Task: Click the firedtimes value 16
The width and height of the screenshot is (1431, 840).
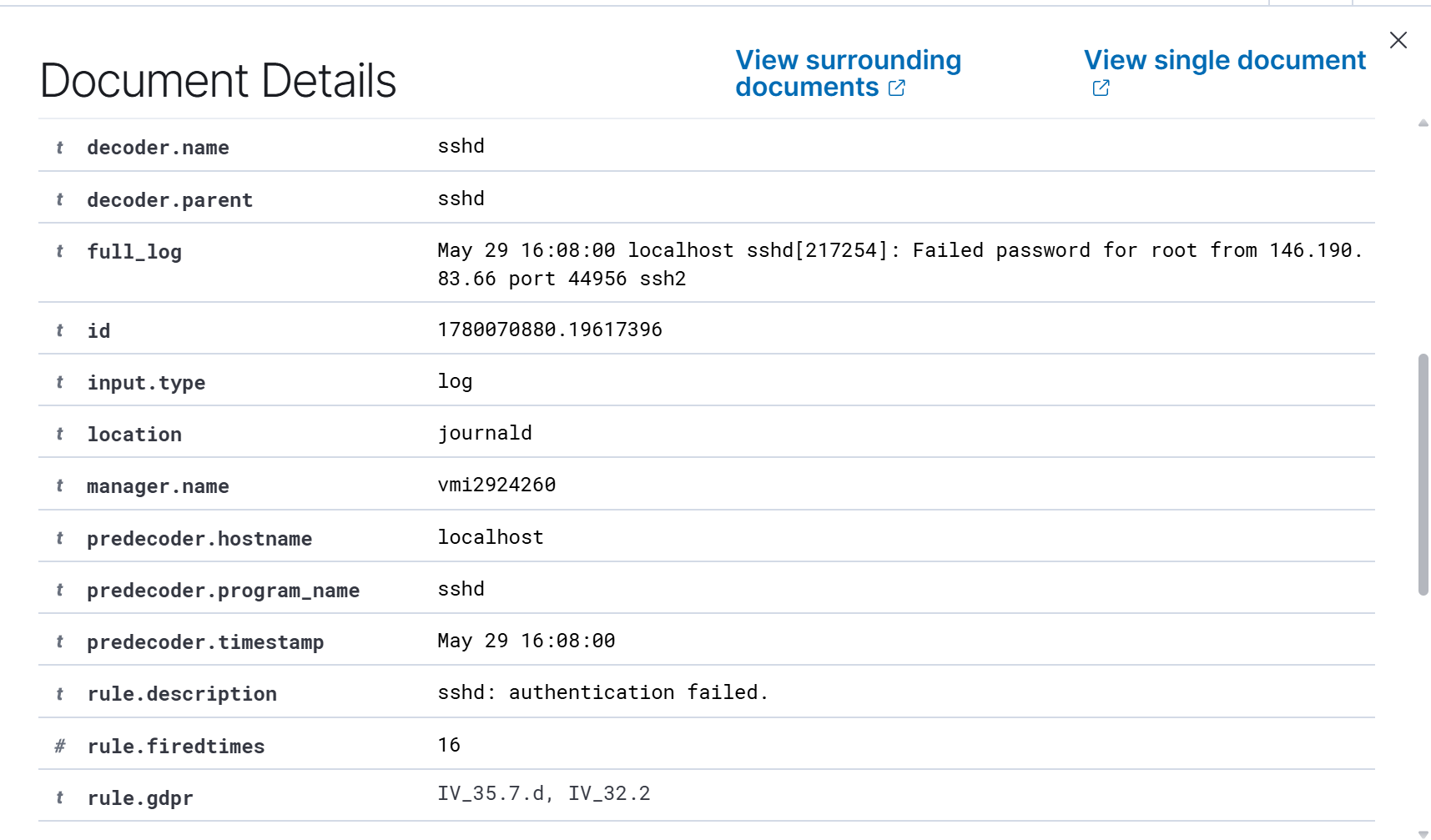Action: click(449, 745)
